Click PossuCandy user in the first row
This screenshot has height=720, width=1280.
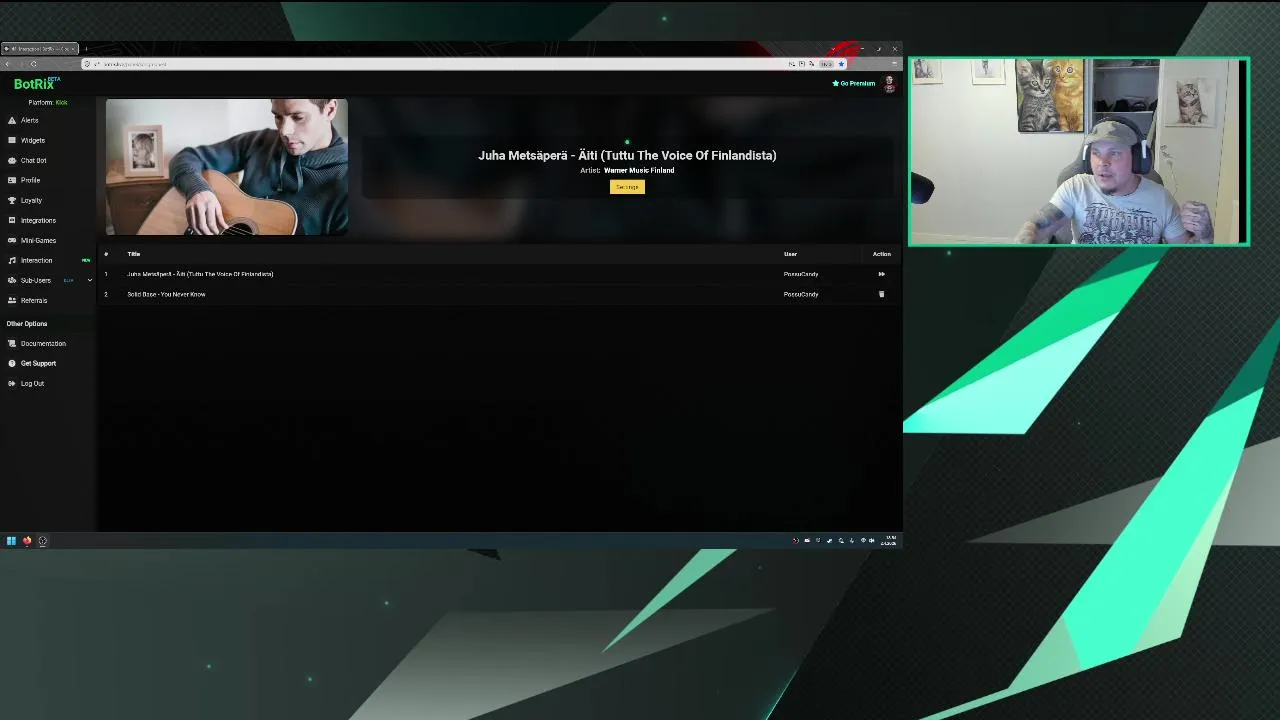[801, 274]
